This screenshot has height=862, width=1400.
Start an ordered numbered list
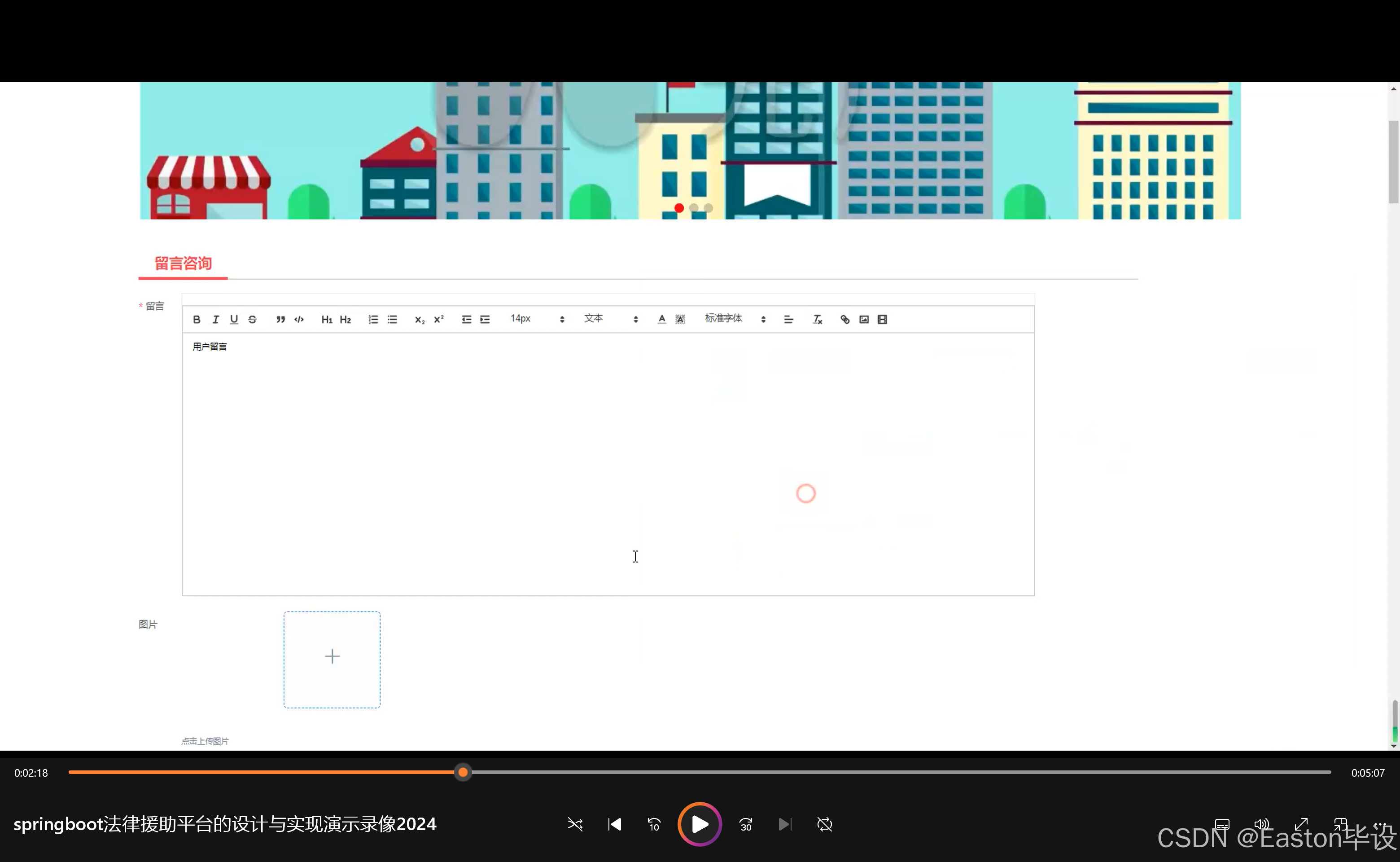click(373, 319)
